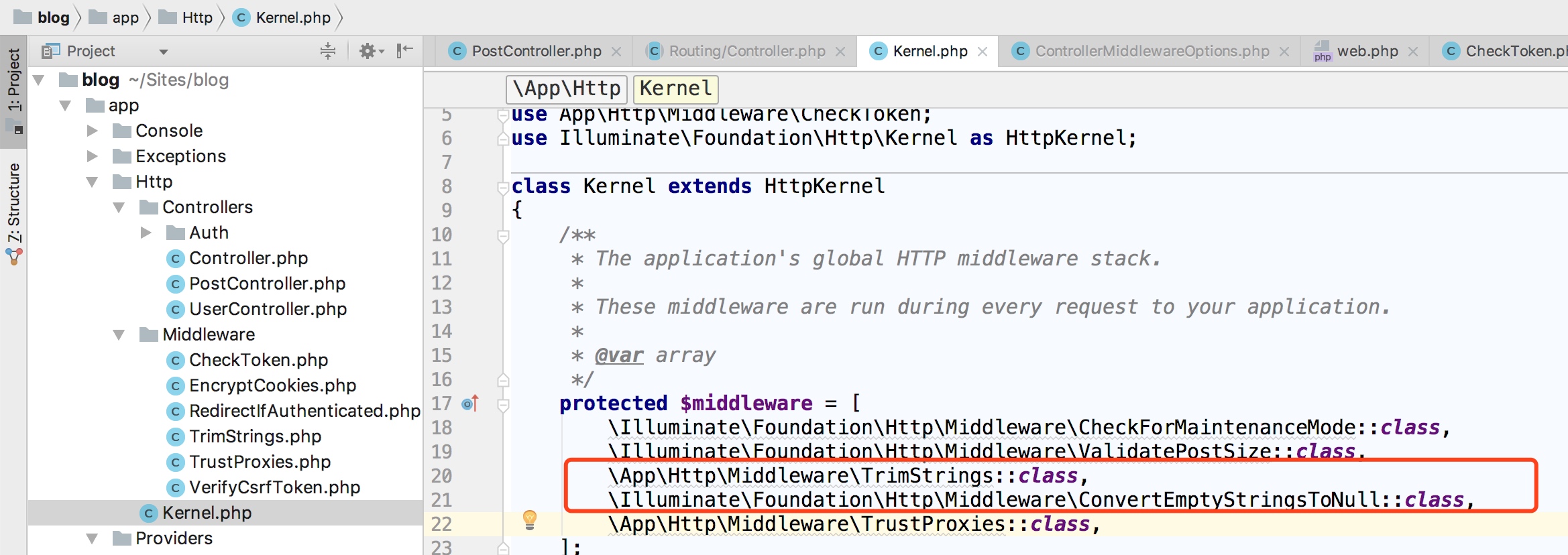Click the Kernel.php class icon in breadcrumb

point(241,17)
